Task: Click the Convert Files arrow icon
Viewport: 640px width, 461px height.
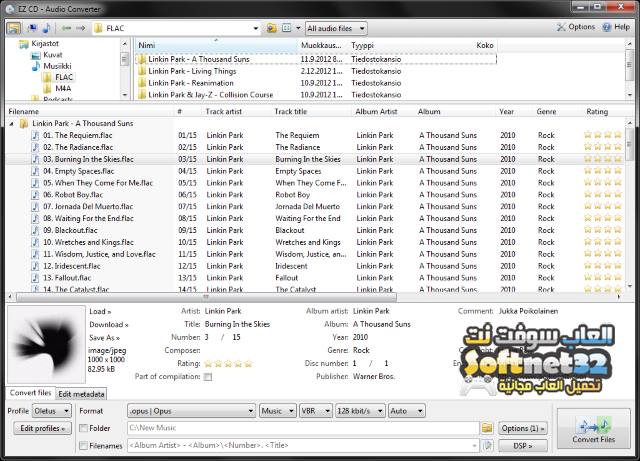Action: click(593, 425)
